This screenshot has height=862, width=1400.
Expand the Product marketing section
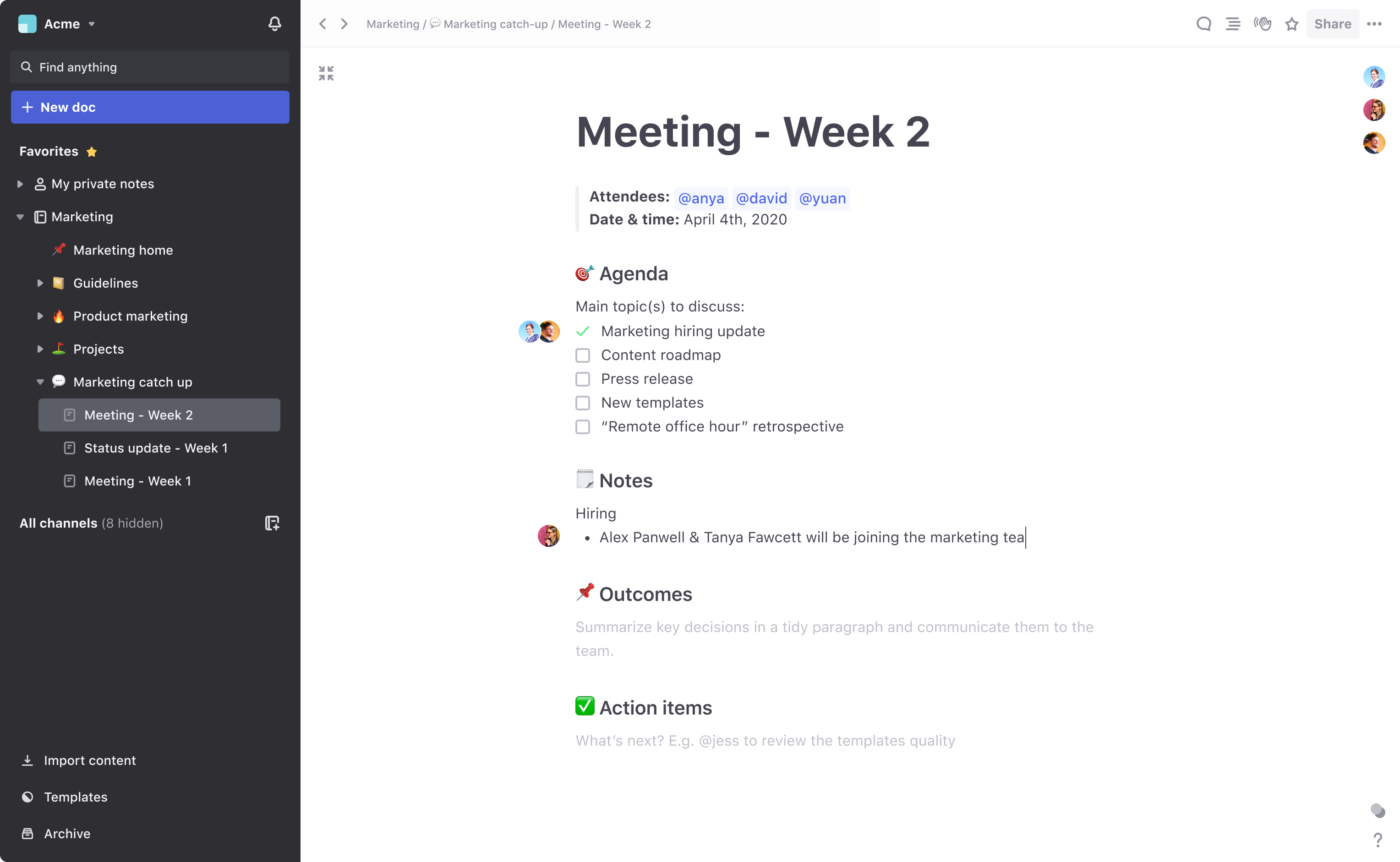pyautogui.click(x=37, y=316)
